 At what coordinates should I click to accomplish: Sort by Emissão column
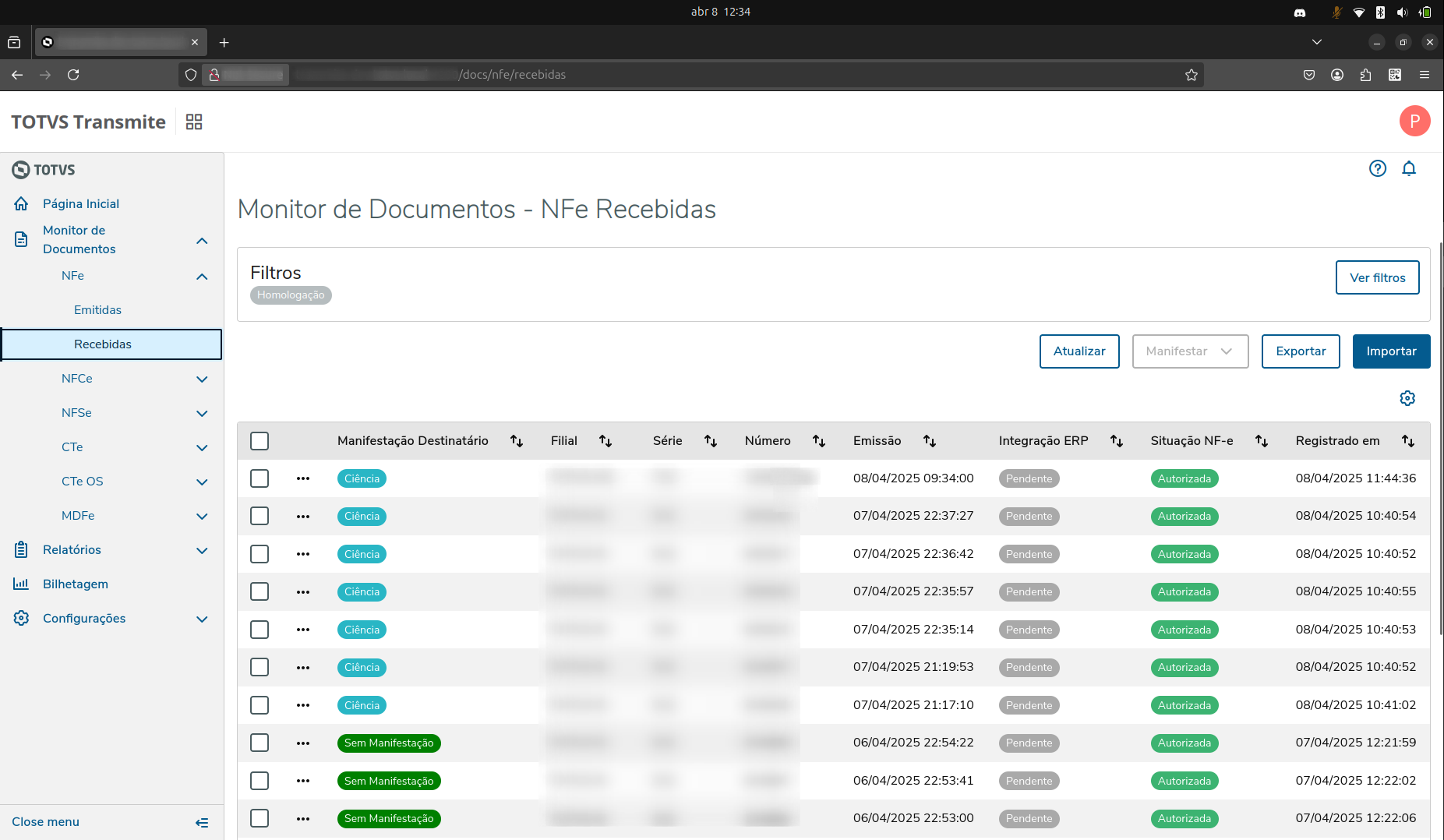[930, 441]
